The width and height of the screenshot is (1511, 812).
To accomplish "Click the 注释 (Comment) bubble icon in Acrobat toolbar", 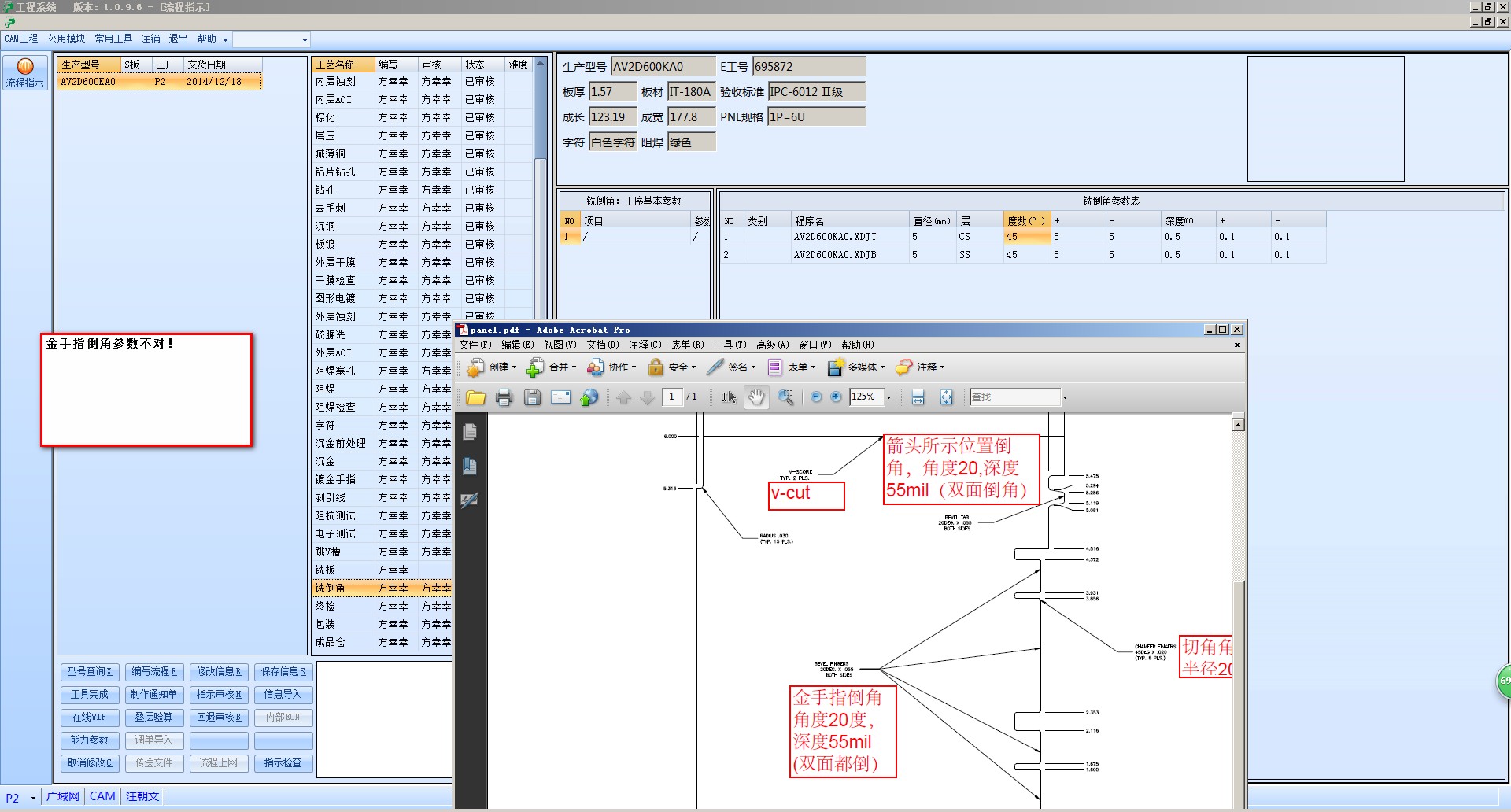I will [904, 367].
